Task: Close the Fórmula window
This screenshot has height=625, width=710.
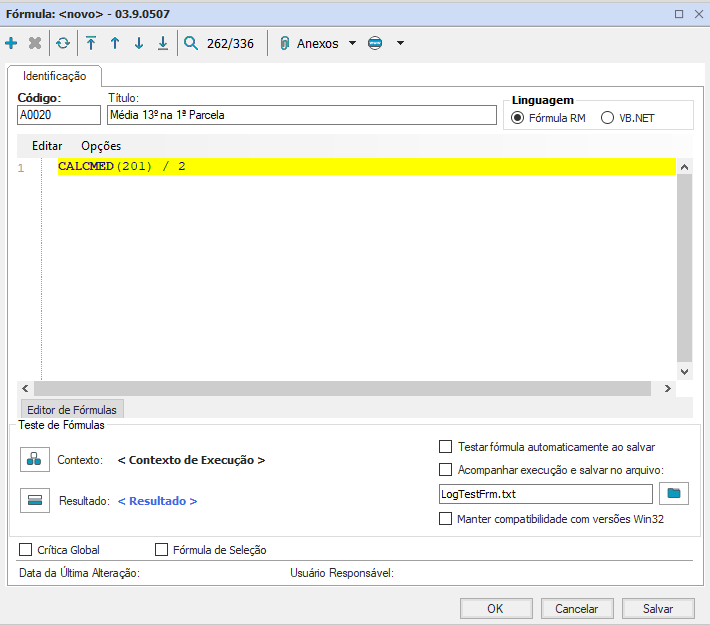Action: click(x=699, y=14)
